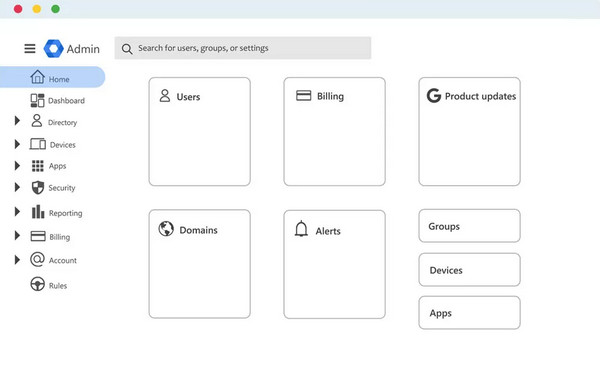This screenshot has height=369, width=600.
Task: Expand the Directory section arrow
Action: pos(17,121)
